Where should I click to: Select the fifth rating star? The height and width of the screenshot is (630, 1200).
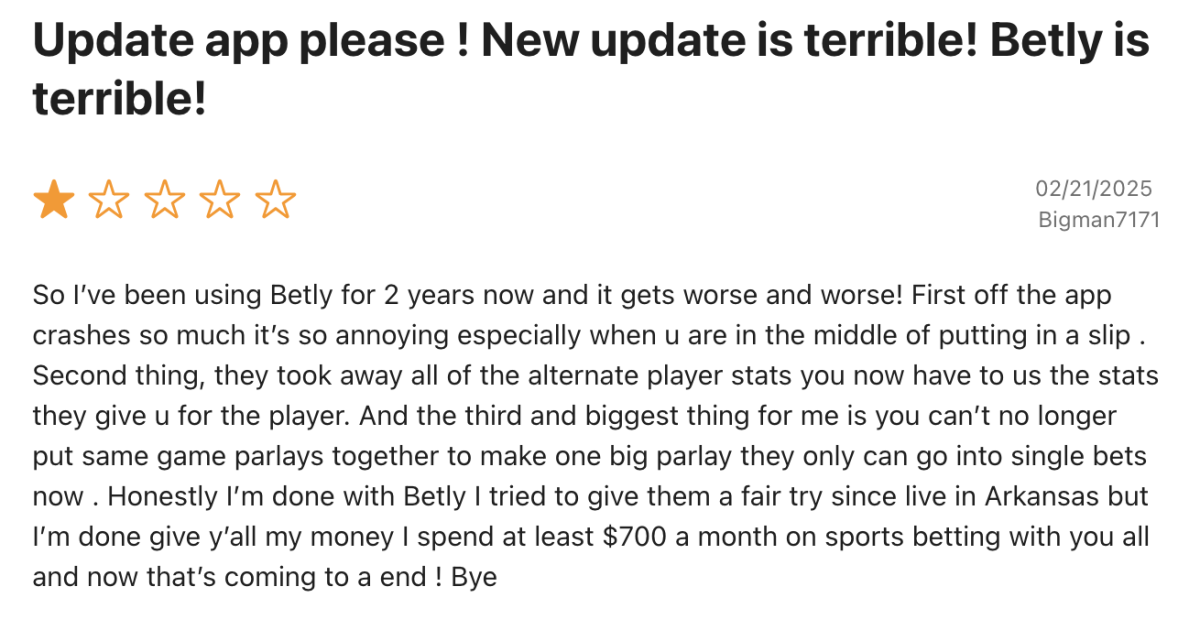pyautogui.click(x=275, y=201)
